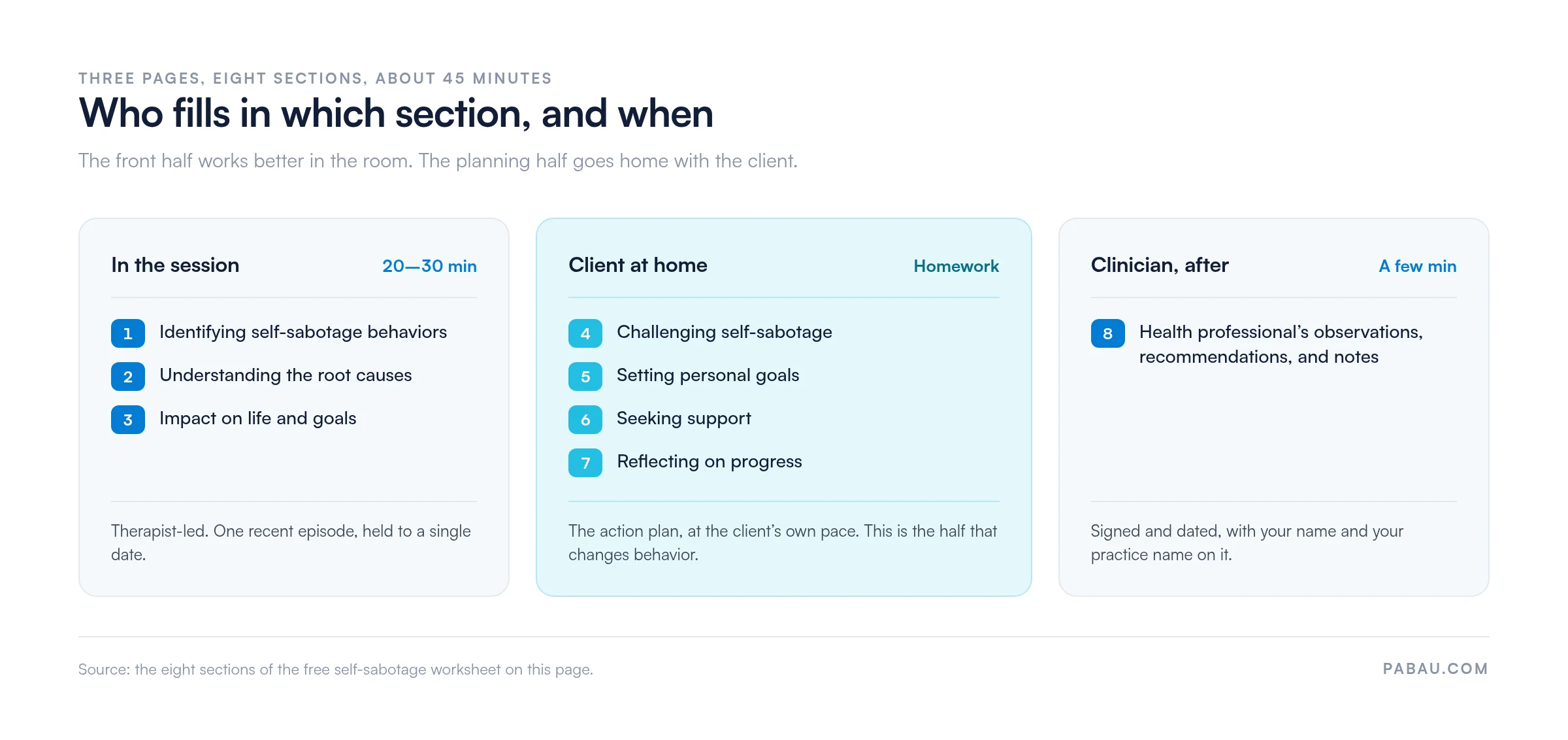Click the number 5 badge icon
Image resolution: width=1568 pixels, height=740 pixels.
tap(585, 377)
